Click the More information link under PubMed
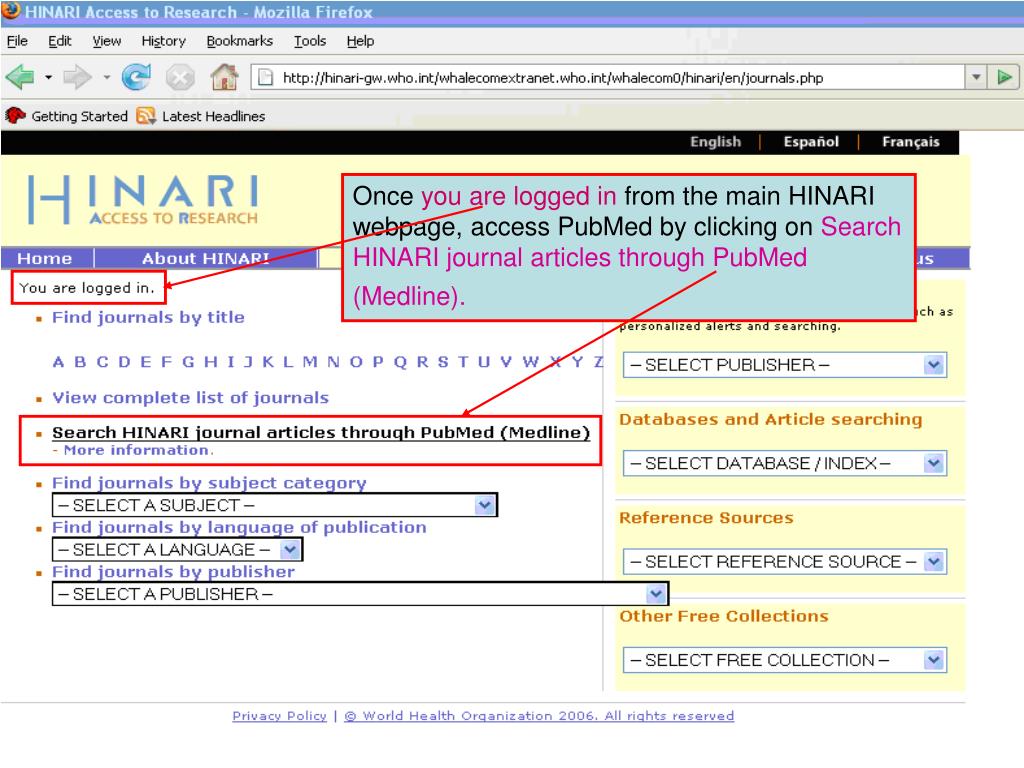 [x=138, y=451]
